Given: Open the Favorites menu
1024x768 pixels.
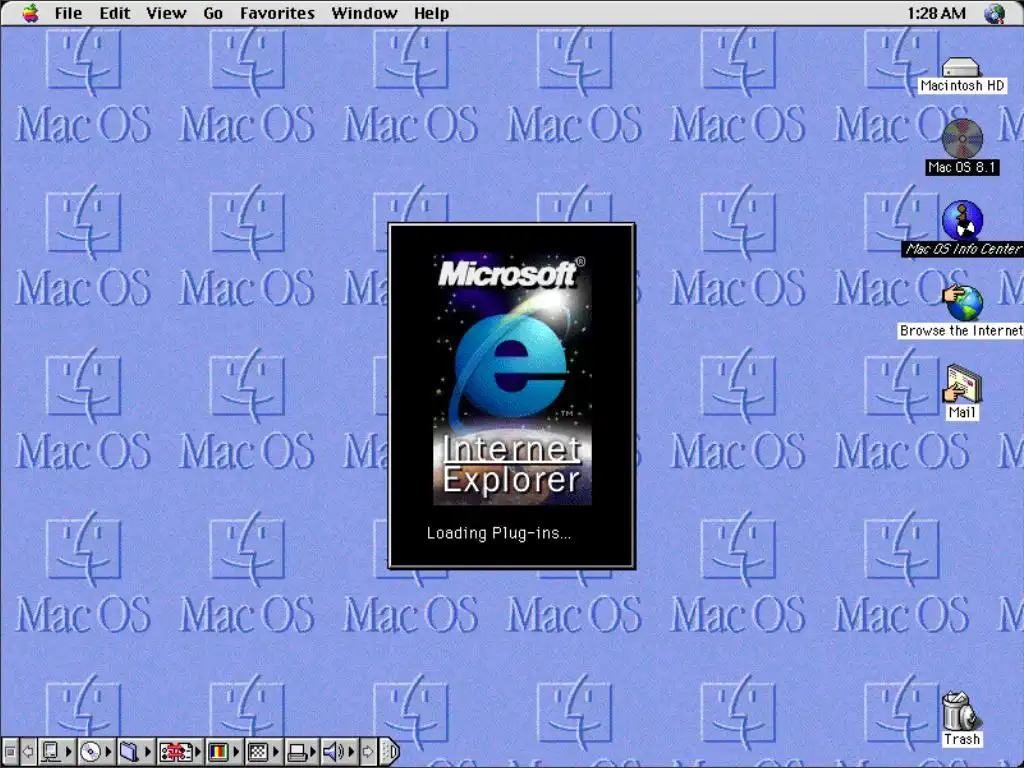Looking at the screenshot, I should pos(277,13).
